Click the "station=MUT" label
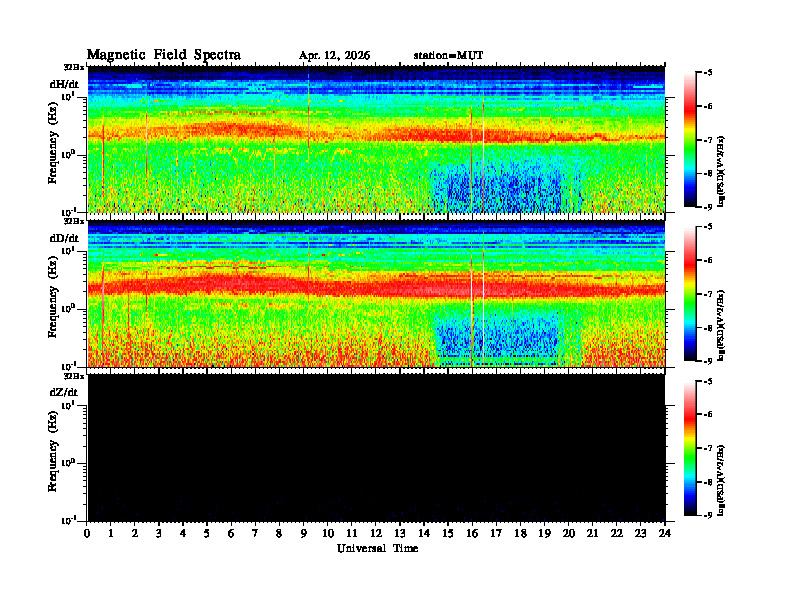This screenshot has width=792, height=612. pyautogui.click(x=448, y=56)
